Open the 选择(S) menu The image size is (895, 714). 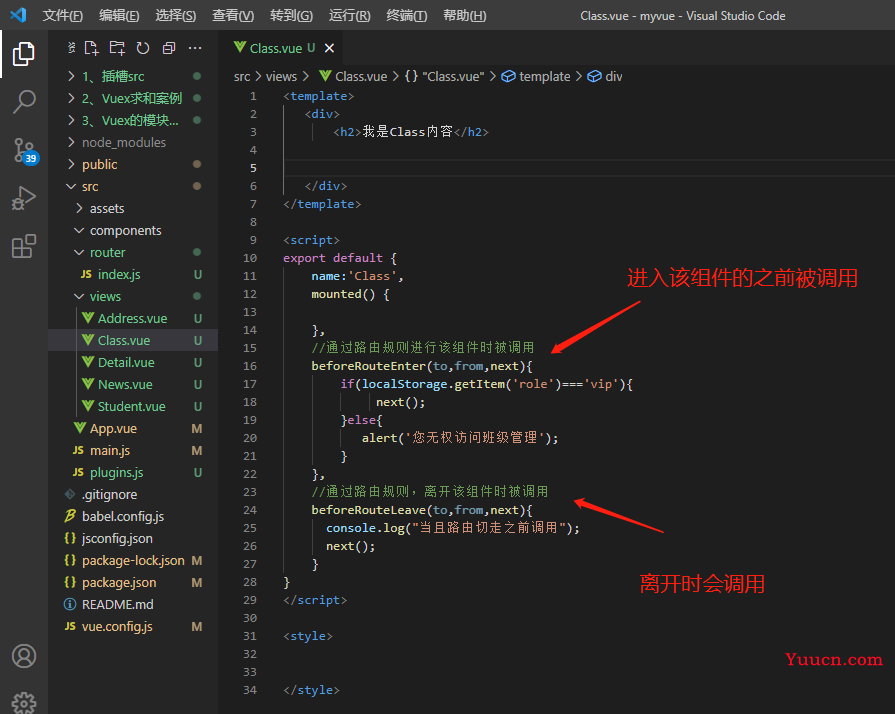(175, 15)
